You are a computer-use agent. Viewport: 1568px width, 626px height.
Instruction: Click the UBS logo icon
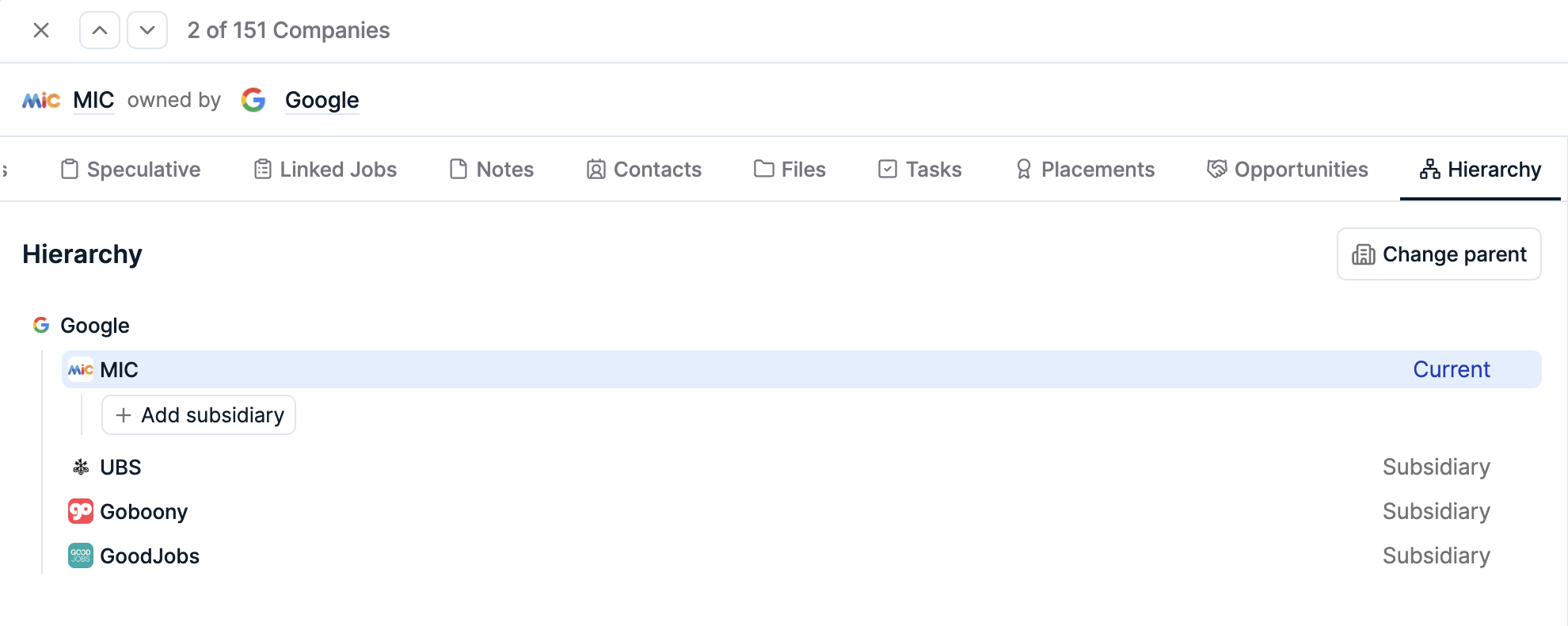coord(81,468)
